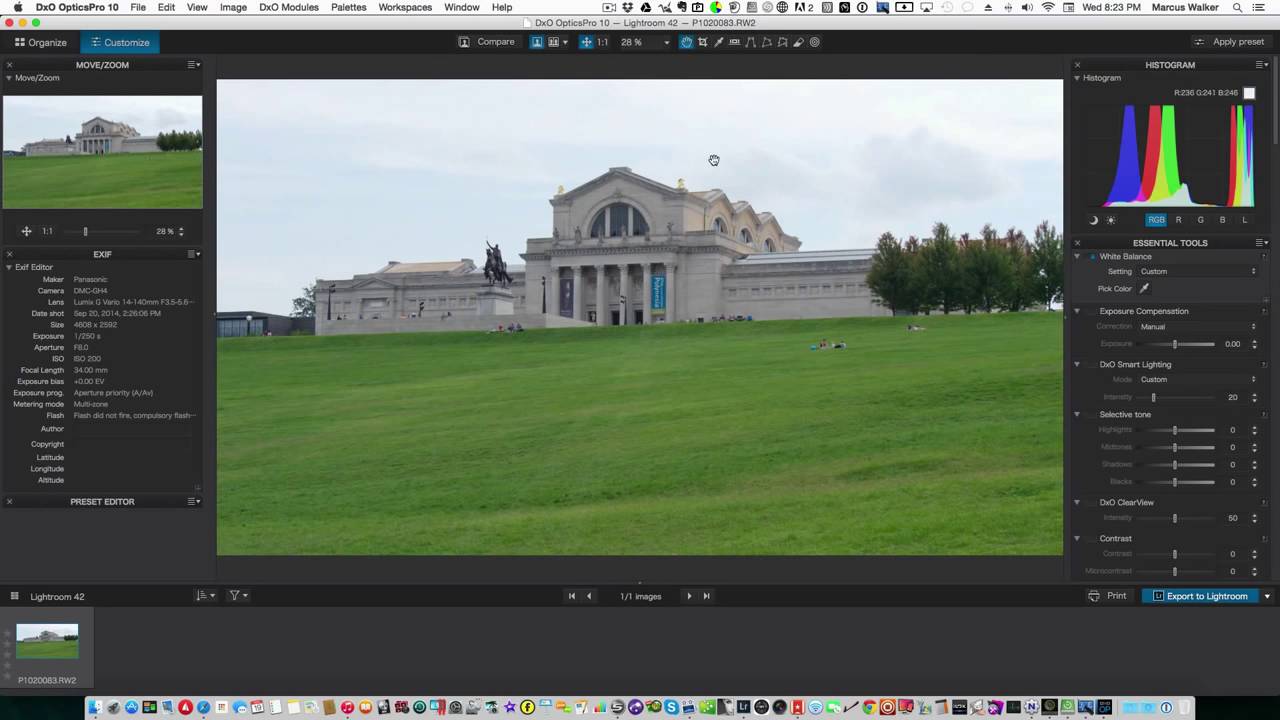Show RGB channels in histogram

click(x=1156, y=220)
